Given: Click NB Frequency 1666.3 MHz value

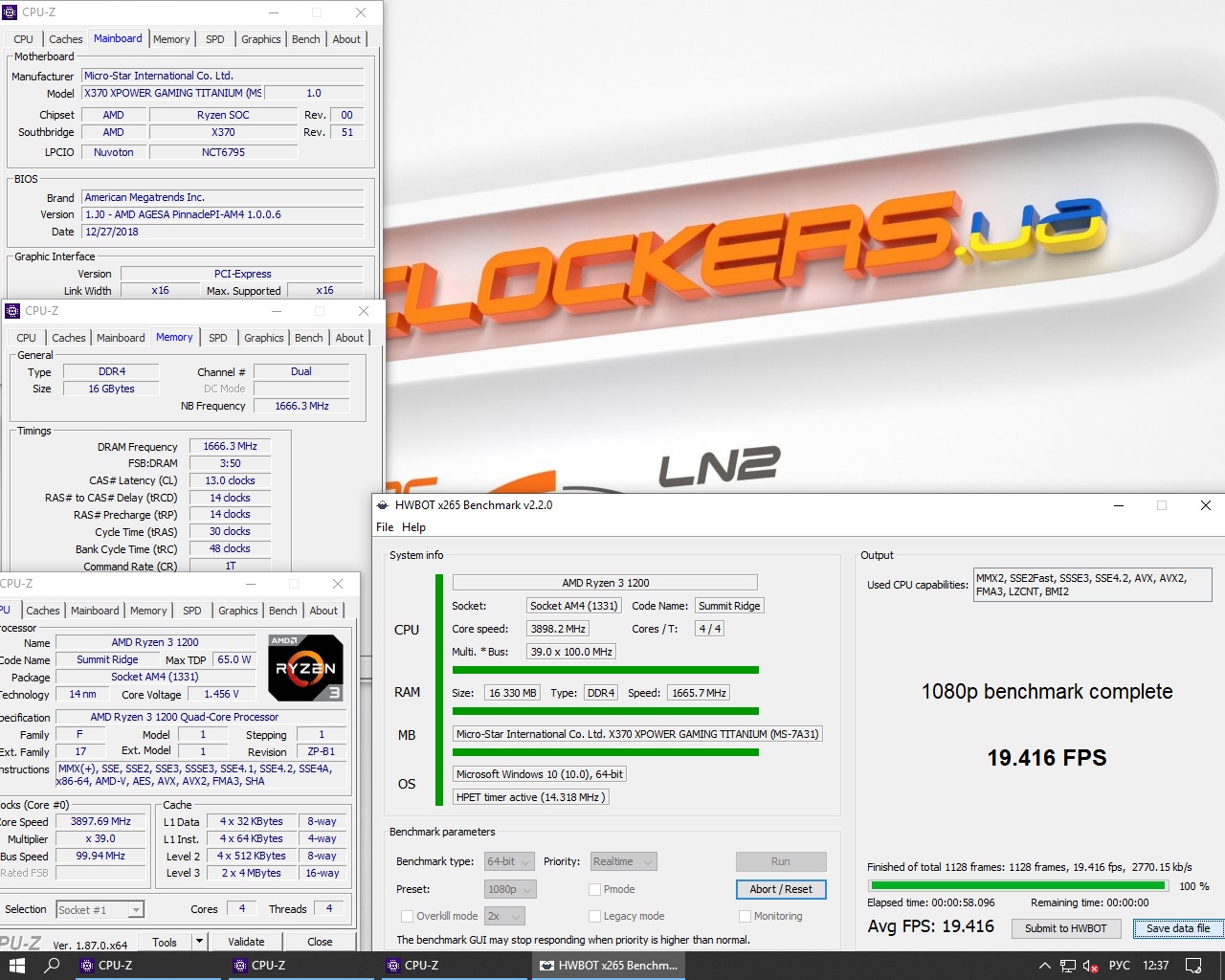Looking at the screenshot, I should [x=301, y=406].
